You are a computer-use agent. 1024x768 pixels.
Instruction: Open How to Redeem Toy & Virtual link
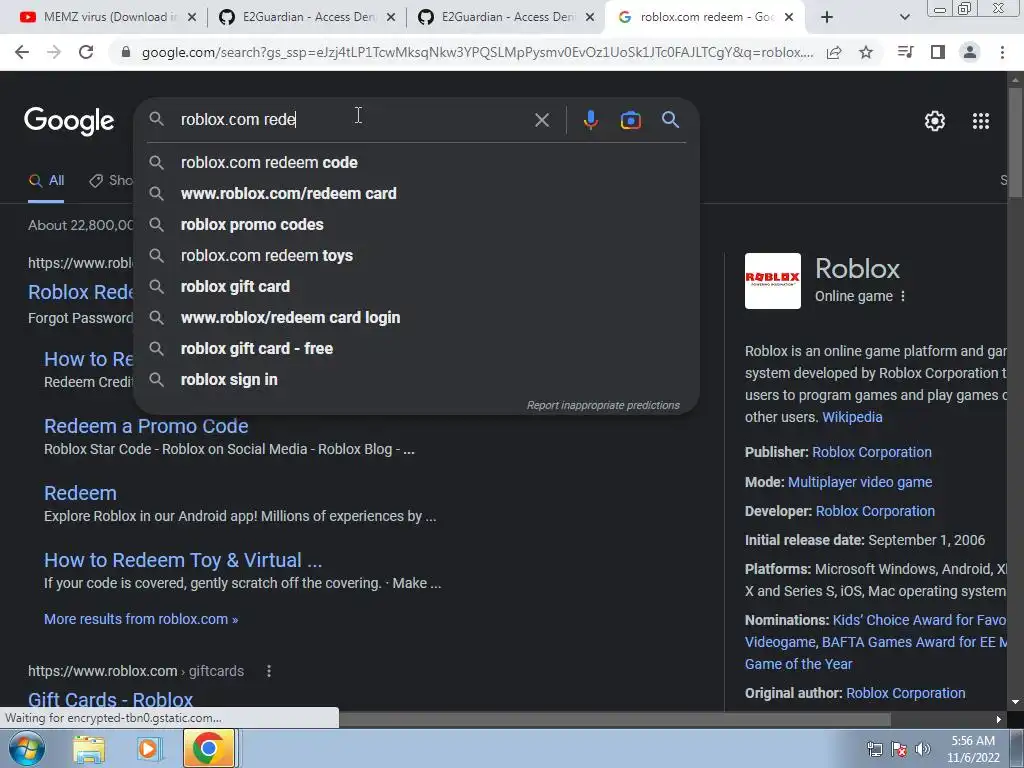183,560
